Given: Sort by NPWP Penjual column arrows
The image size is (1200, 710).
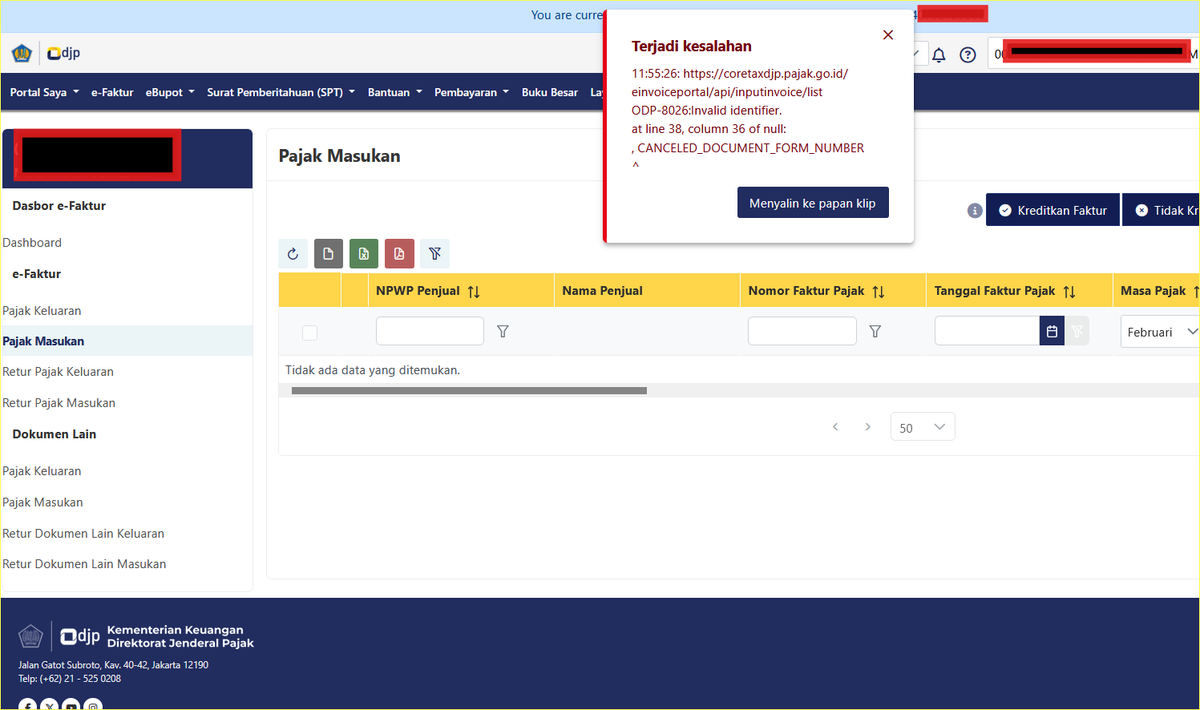Looking at the screenshot, I should pyautogui.click(x=474, y=291).
